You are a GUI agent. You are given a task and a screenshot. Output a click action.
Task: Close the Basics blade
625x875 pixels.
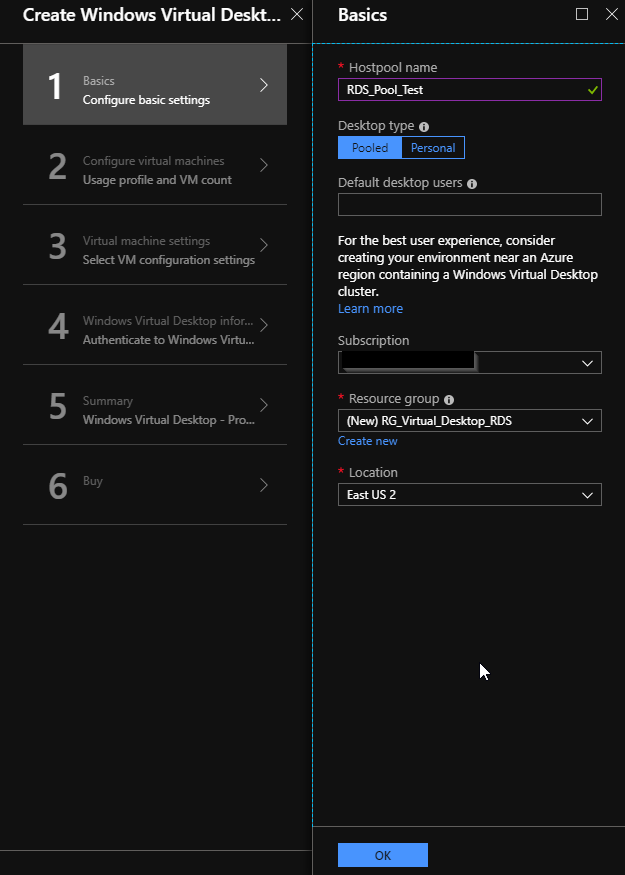click(x=612, y=15)
